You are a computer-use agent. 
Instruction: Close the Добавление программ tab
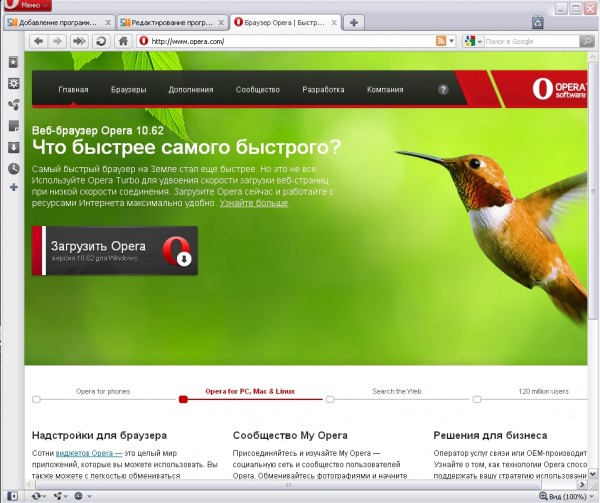[108, 23]
